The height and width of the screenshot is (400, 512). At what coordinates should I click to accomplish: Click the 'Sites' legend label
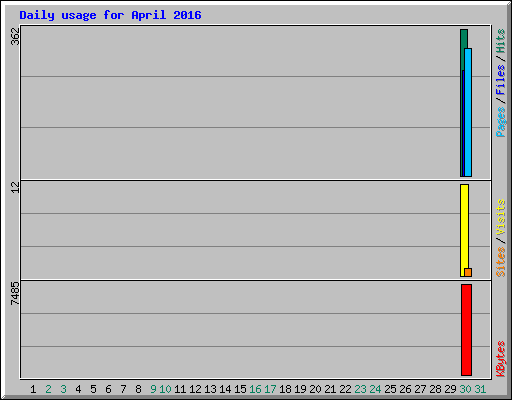click(500, 262)
